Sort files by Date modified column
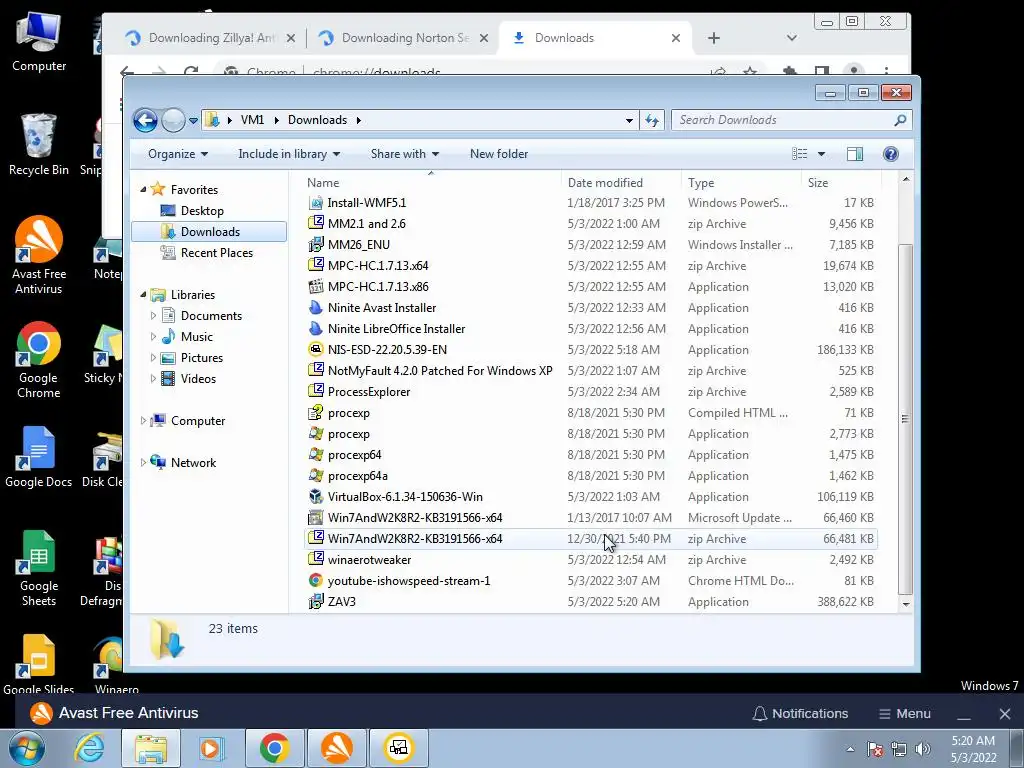 tap(620, 183)
